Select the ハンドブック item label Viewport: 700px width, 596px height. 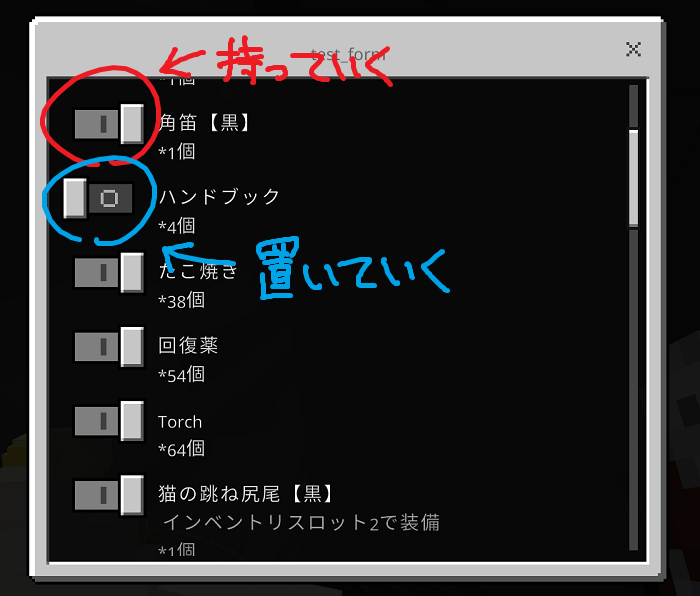point(219,196)
